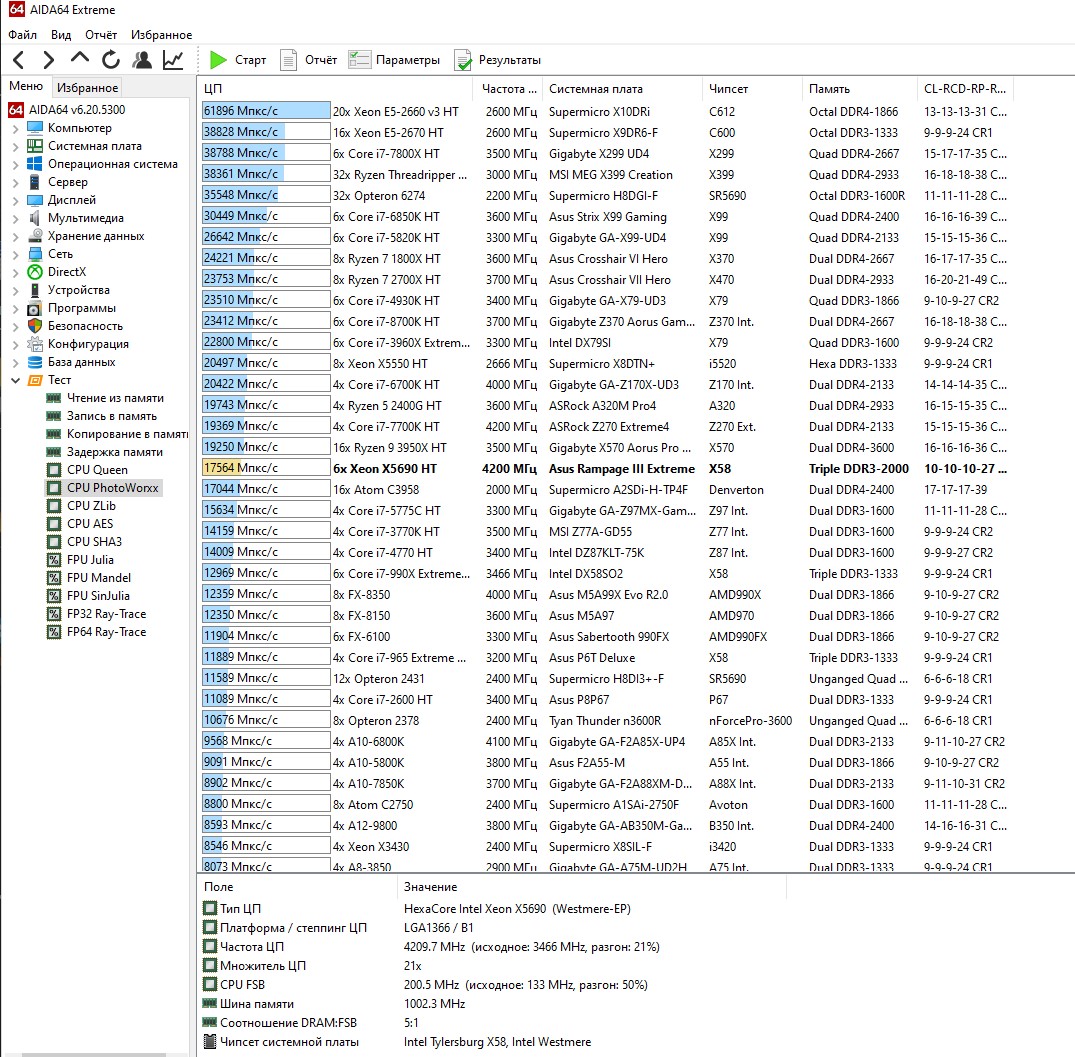Select the Безопасность tree item

point(85,326)
